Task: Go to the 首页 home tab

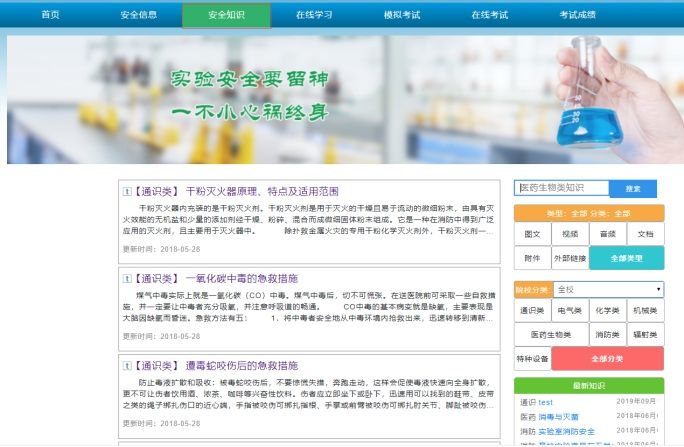Action: 50,15
